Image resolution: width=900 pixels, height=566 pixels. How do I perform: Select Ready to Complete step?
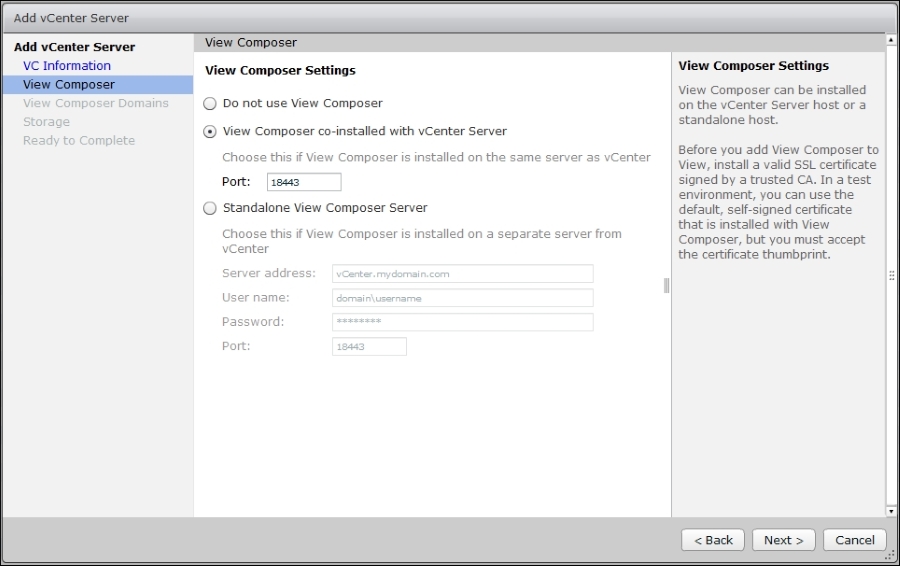[79, 141]
